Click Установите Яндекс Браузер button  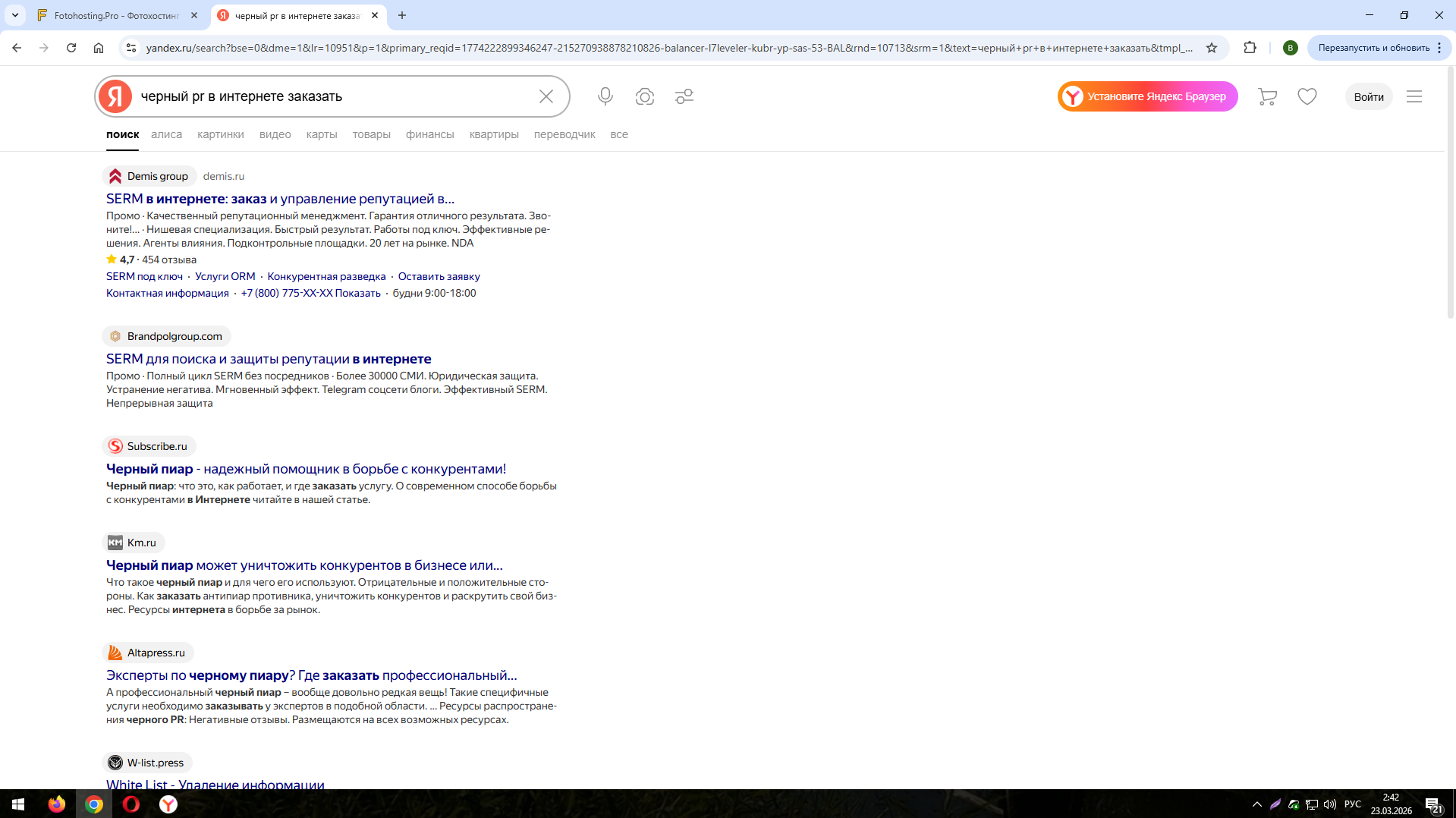pyautogui.click(x=1148, y=96)
